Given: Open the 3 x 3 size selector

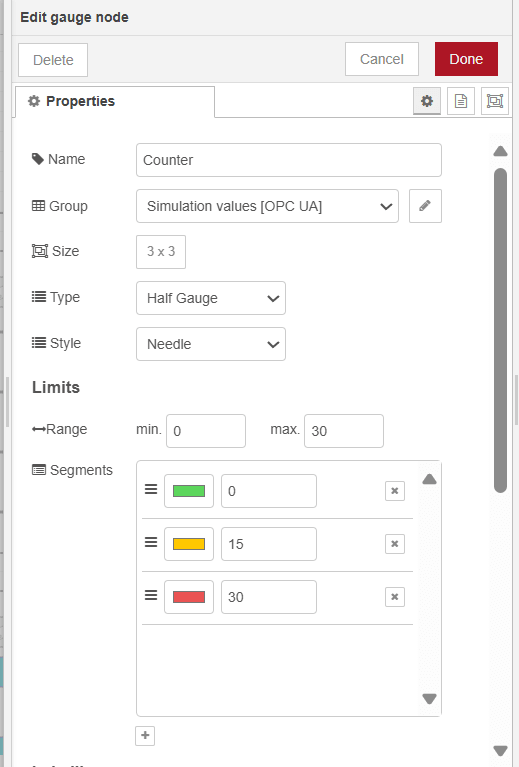Looking at the screenshot, I should [x=161, y=252].
